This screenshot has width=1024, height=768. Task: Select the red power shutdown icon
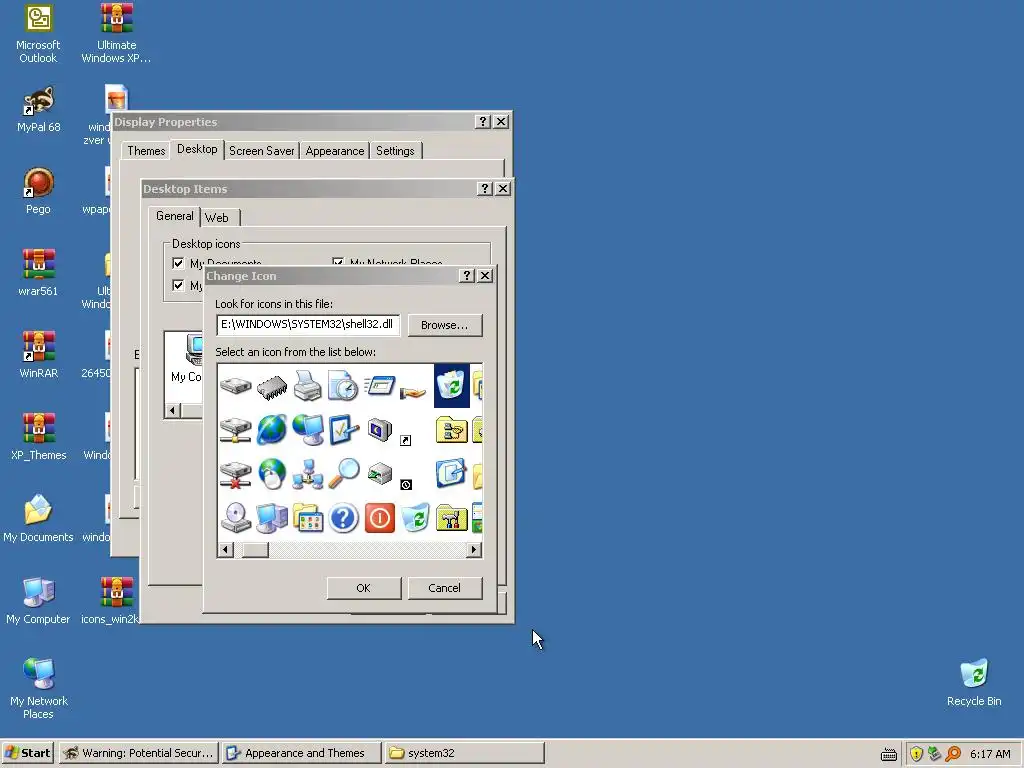coord(379,519)
